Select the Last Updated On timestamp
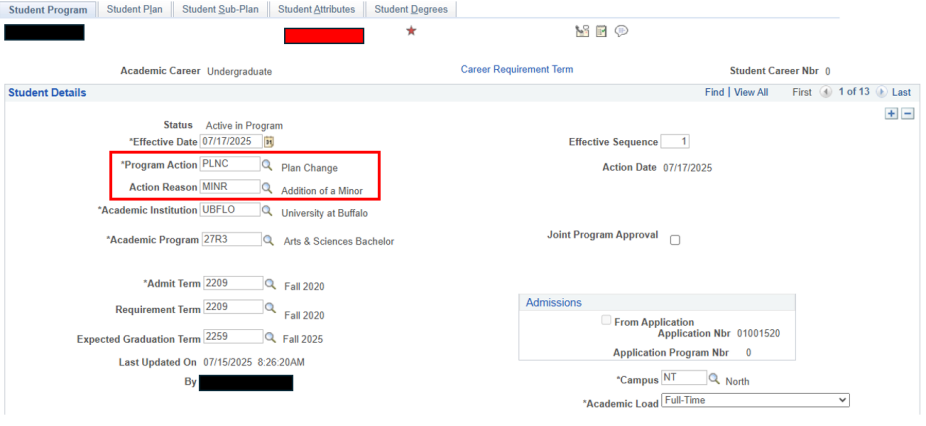The image size is (926, 426). [x=254, y=362]
